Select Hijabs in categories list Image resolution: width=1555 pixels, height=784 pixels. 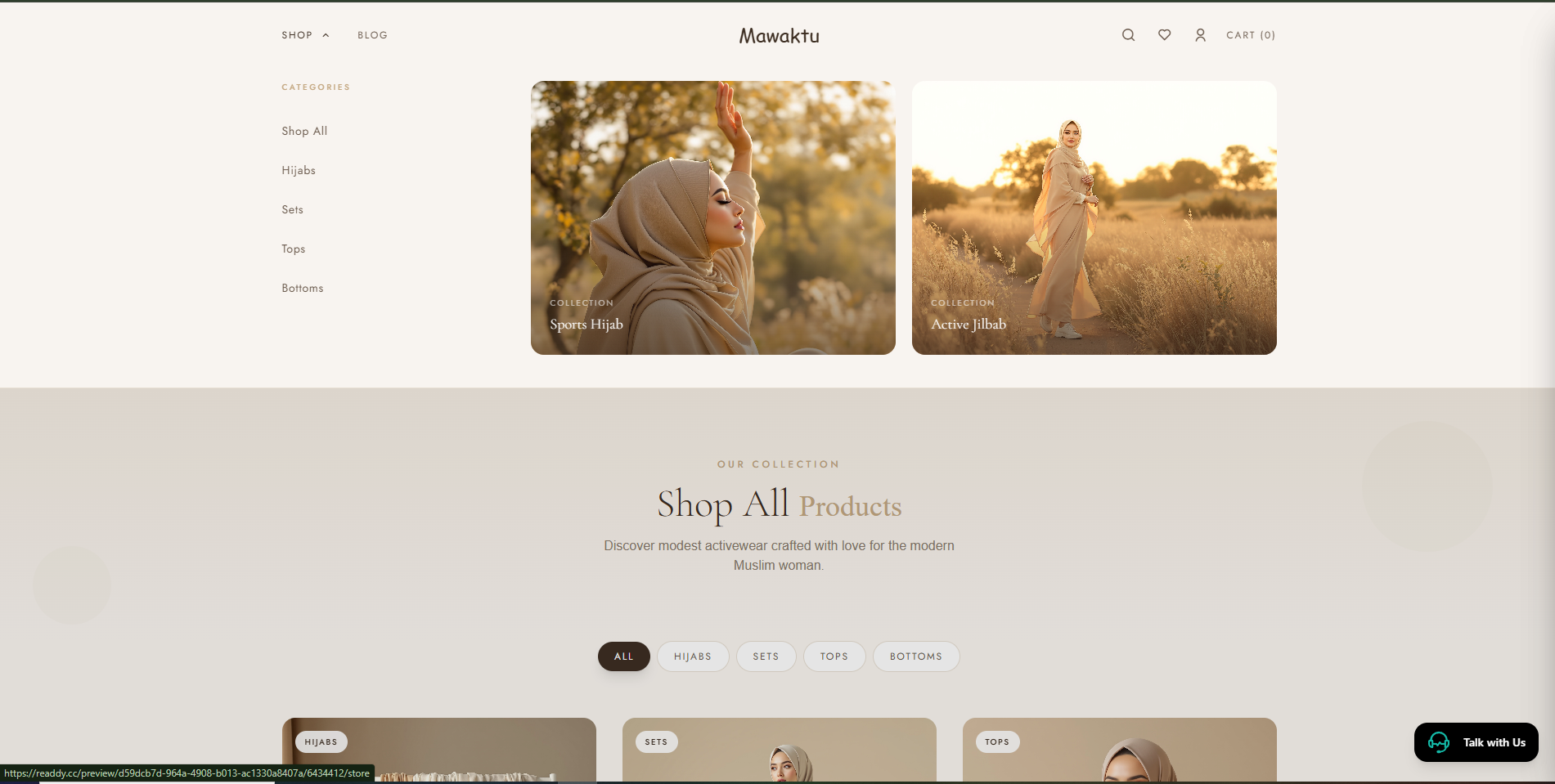(299, 170)
